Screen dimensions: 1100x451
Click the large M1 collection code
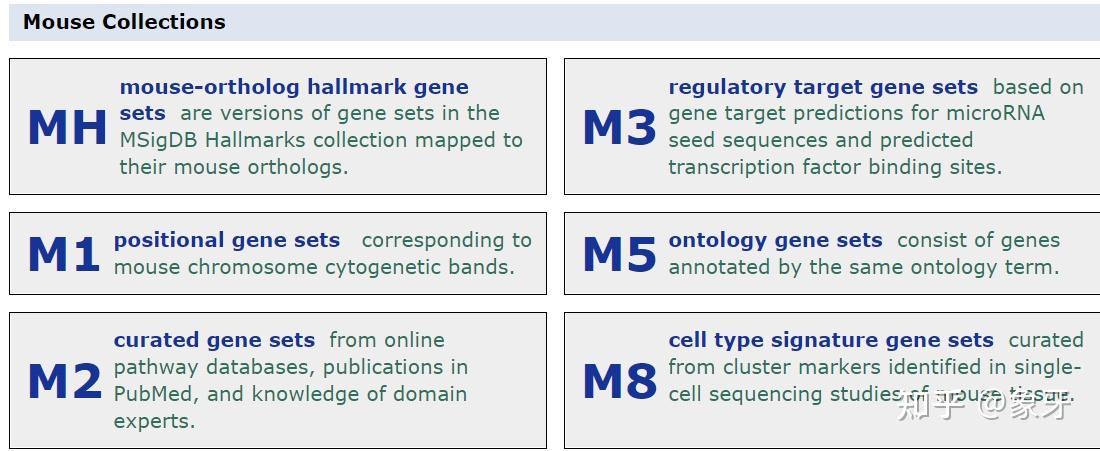(63, 255)
